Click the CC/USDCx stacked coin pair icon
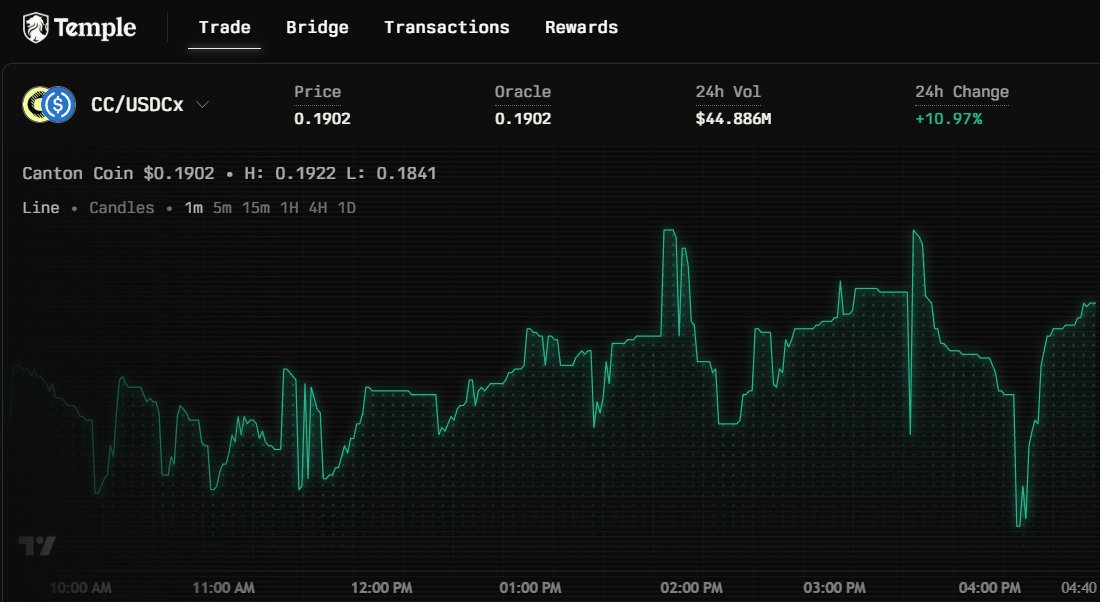This screenshot has width=1100, height=602. 47,103
